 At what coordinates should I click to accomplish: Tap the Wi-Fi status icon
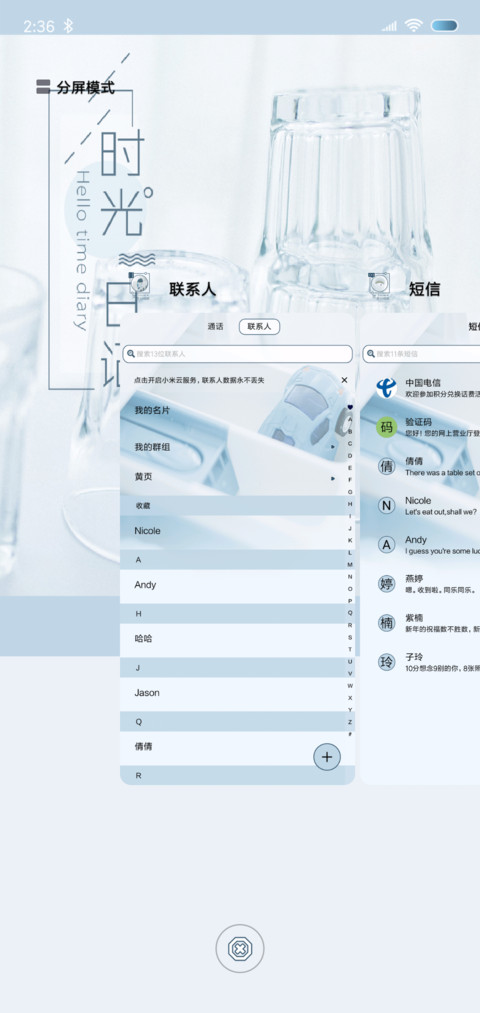(x=413, y=25)
